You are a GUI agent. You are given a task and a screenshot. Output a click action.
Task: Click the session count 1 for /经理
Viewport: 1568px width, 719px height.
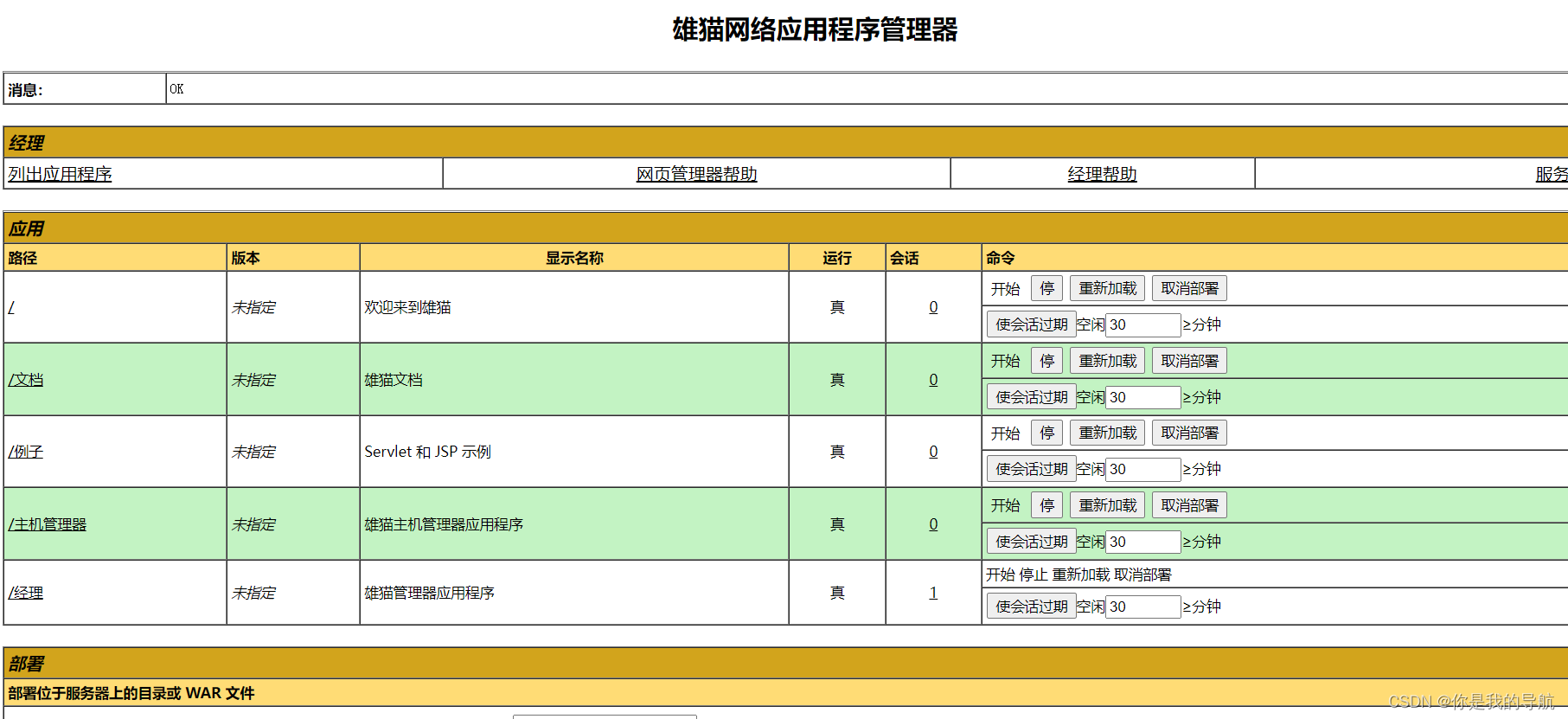coord(933,593)
